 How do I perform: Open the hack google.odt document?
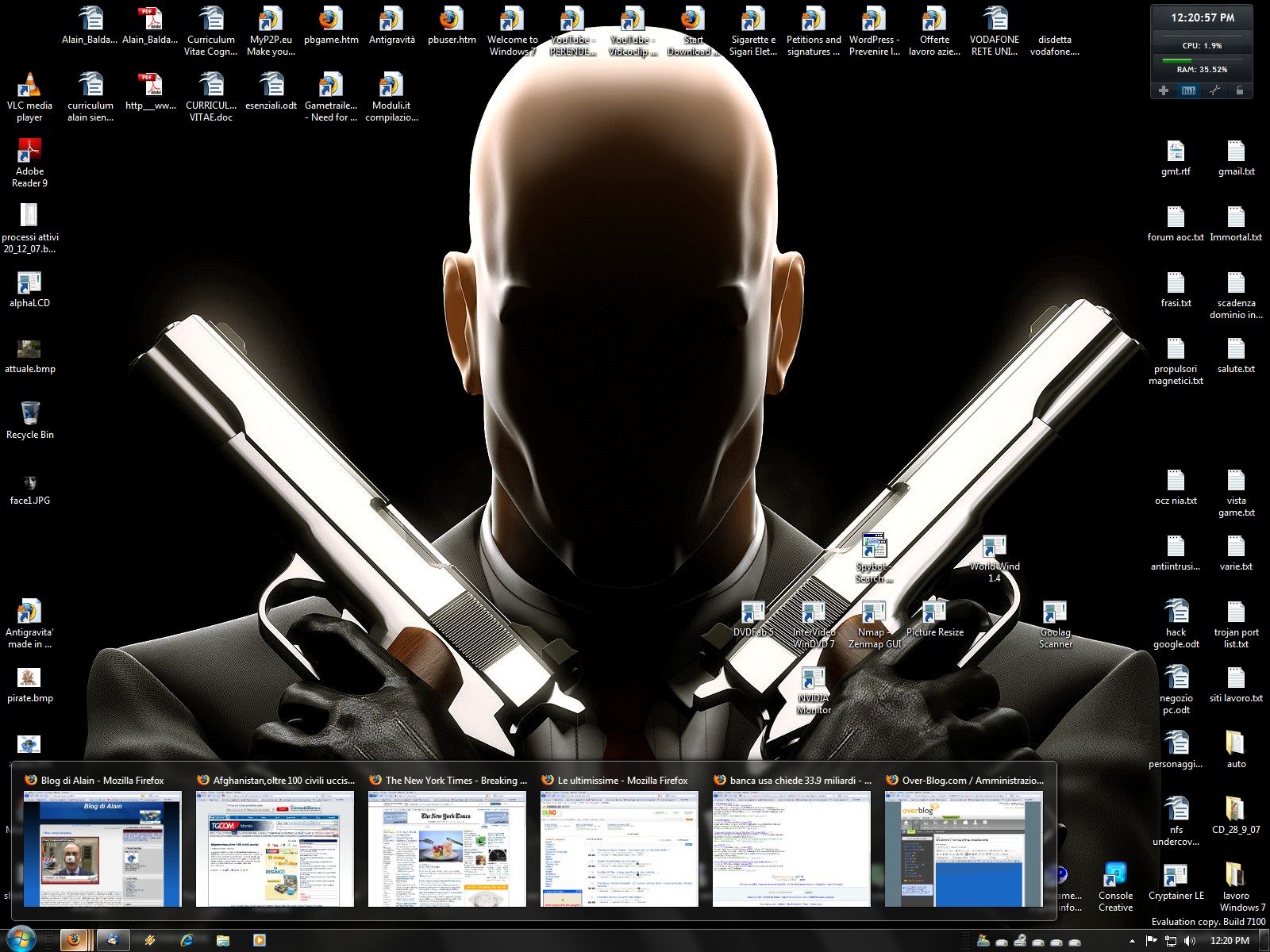tap(1176, 624)
